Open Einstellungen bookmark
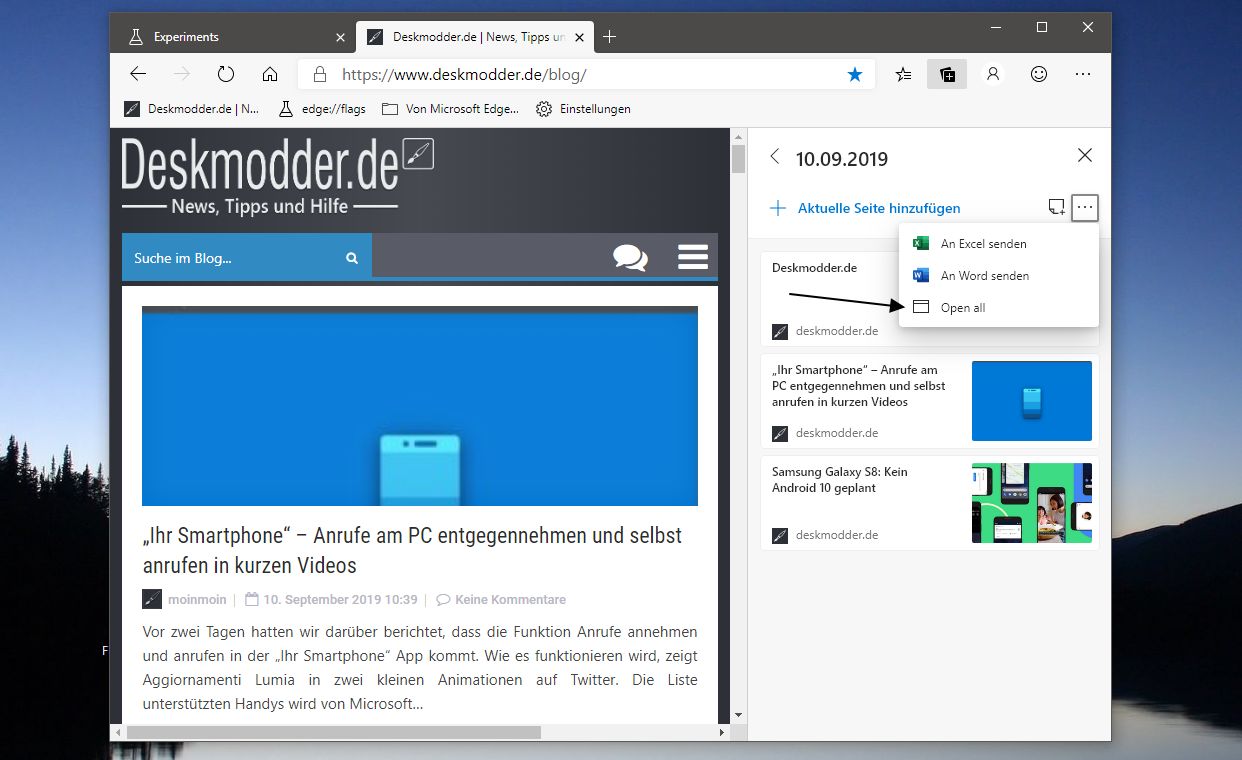Viewport: 1242px width, 760px height. click(583, 109)
